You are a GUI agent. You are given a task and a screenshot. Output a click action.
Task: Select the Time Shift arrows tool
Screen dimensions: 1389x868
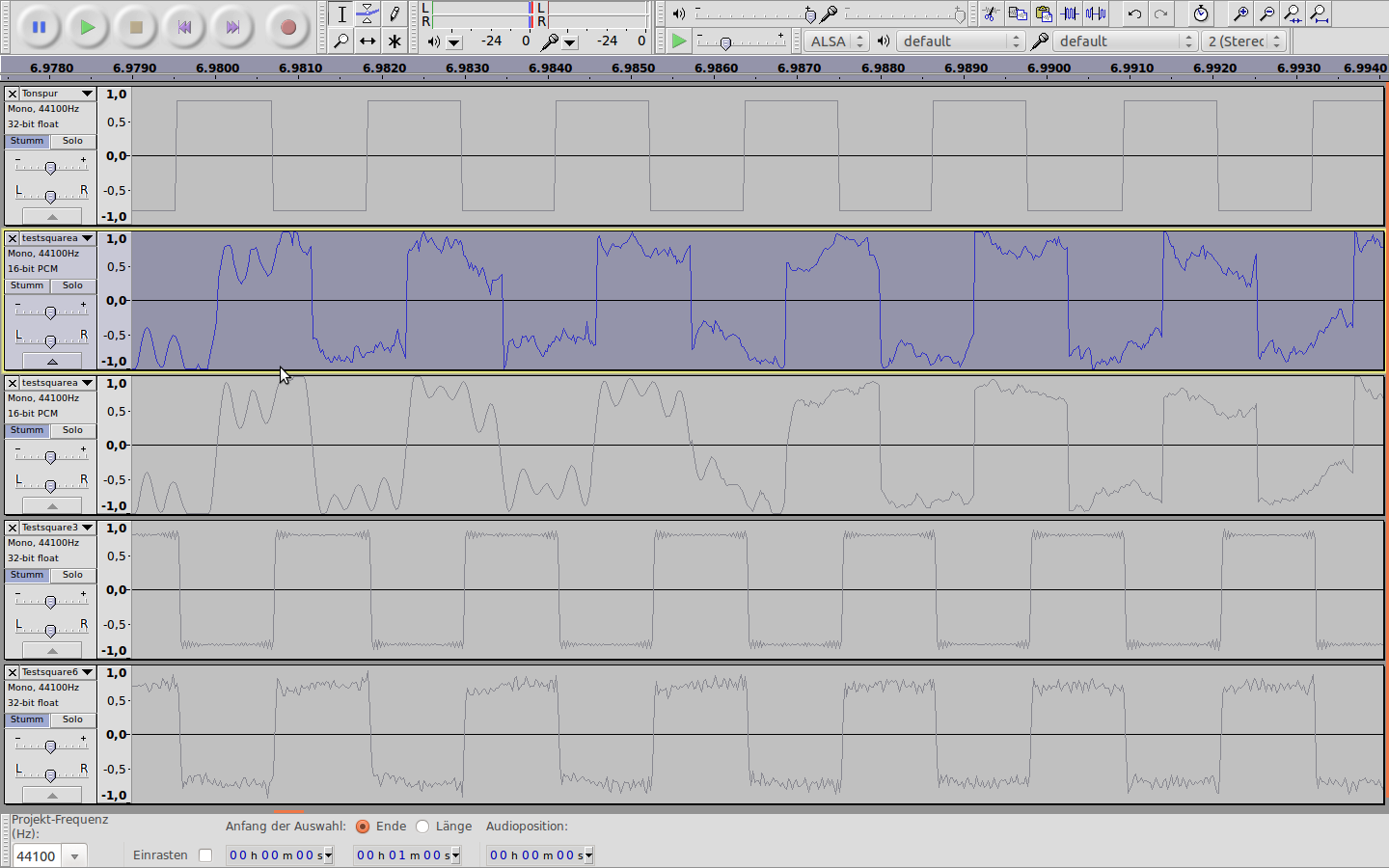[x=368, y=41]
